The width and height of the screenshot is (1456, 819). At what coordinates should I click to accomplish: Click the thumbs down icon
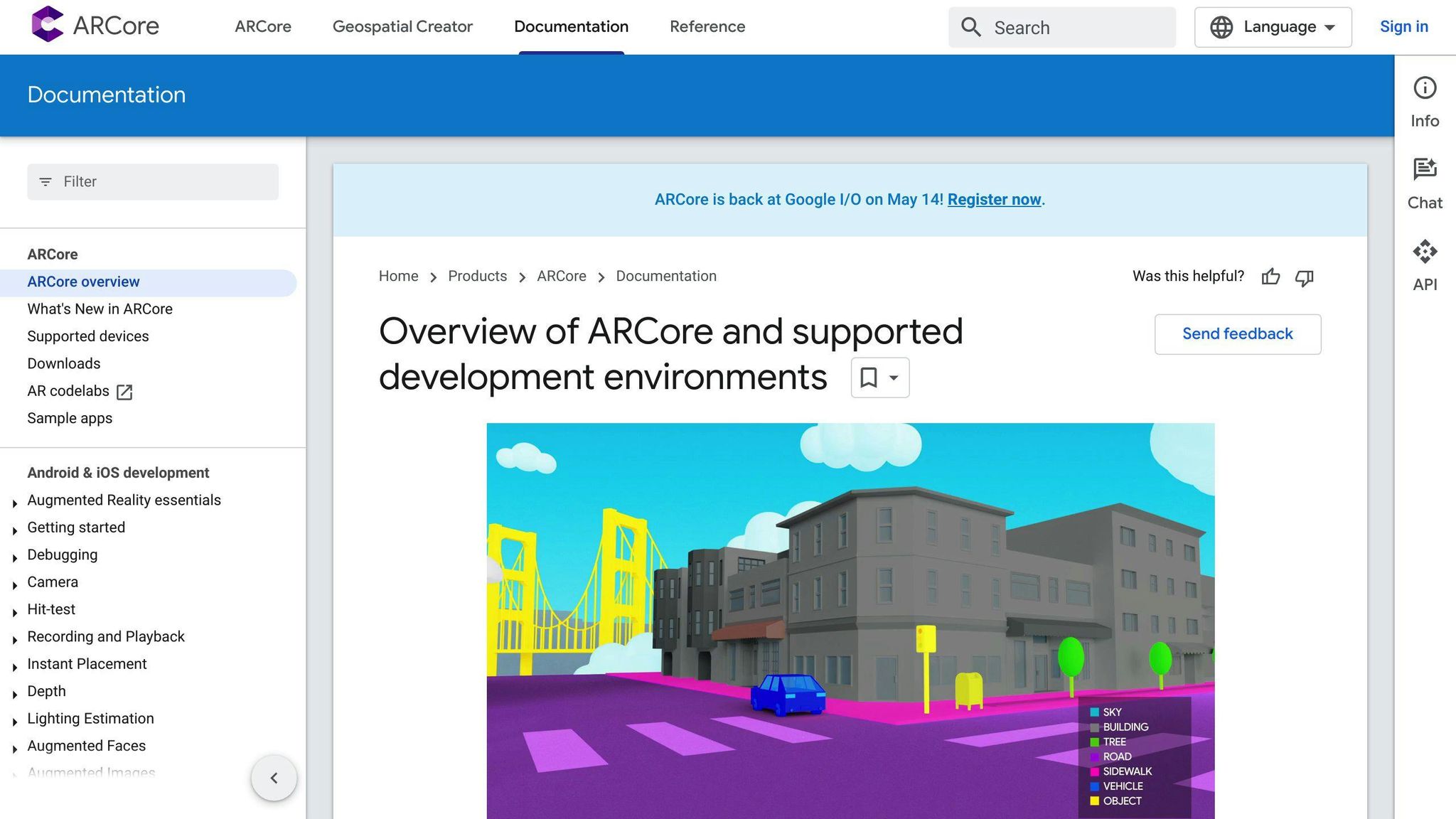point(1304,277)
